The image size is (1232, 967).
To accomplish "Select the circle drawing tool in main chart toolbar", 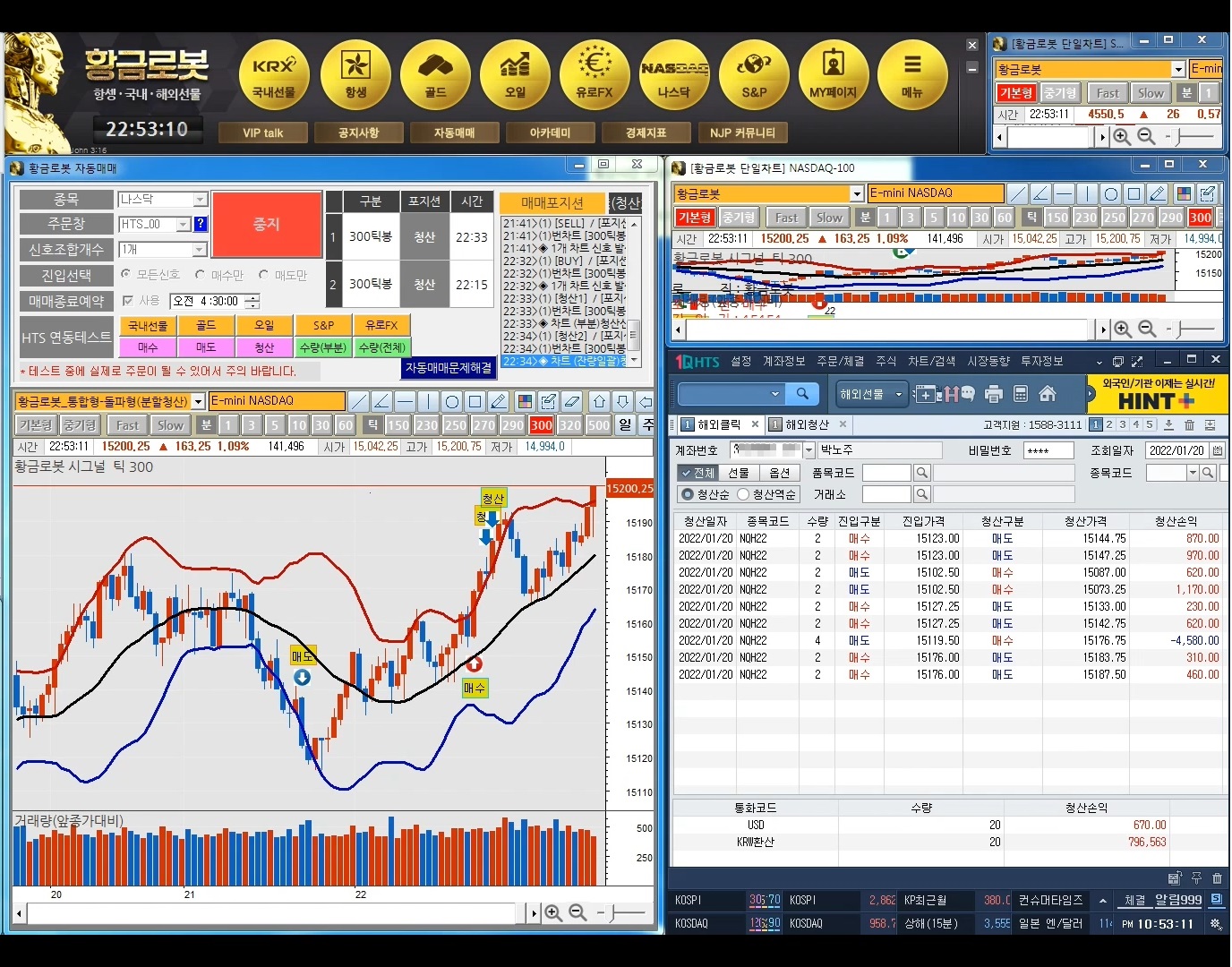I will [452, 401].
